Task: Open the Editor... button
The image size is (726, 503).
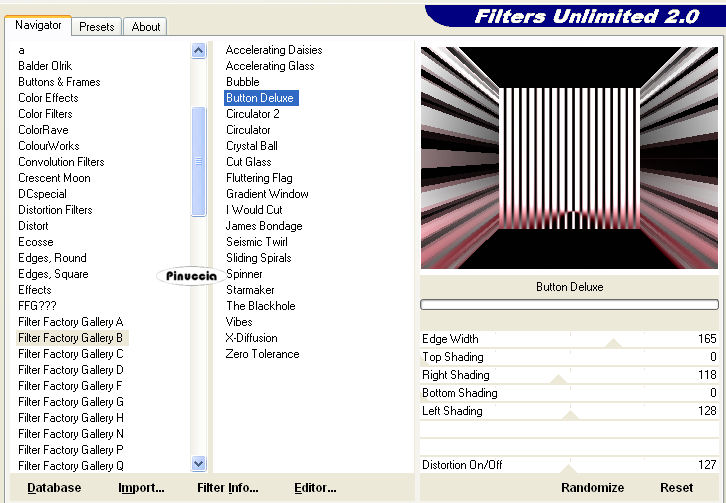Action: point(315,488)
